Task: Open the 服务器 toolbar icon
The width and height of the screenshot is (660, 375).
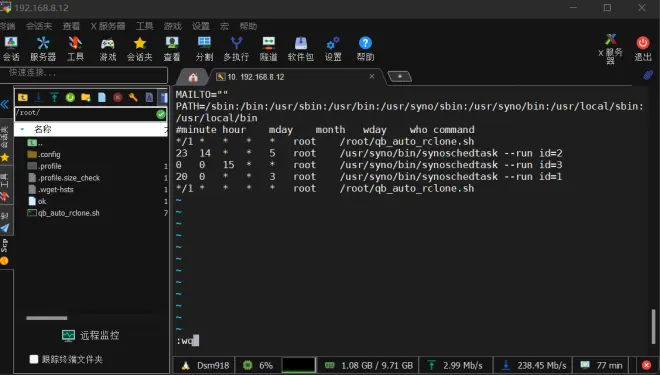Action: click(x=43, y=49)
